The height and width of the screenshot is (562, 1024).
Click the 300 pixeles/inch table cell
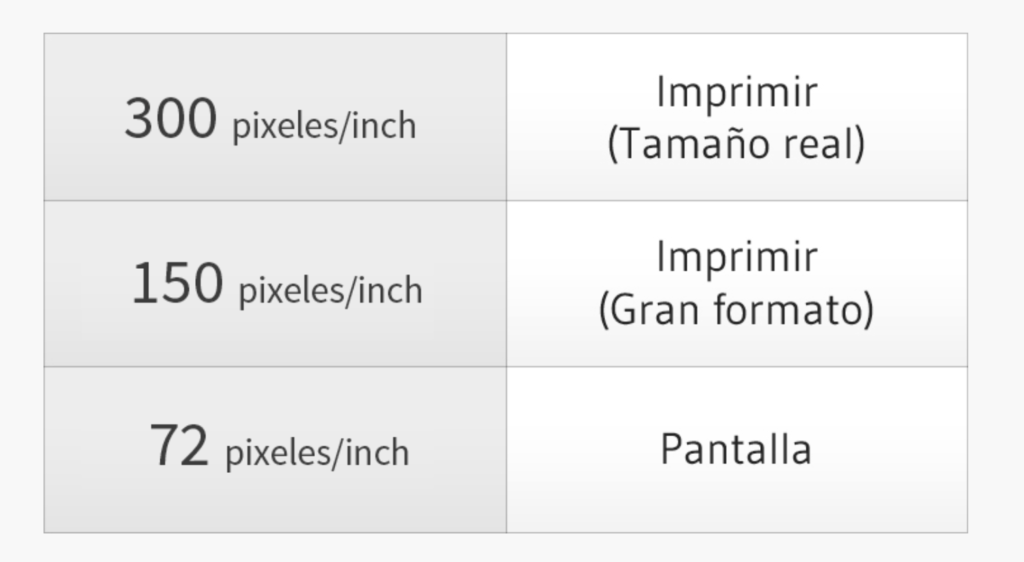[x=275, y=117]
